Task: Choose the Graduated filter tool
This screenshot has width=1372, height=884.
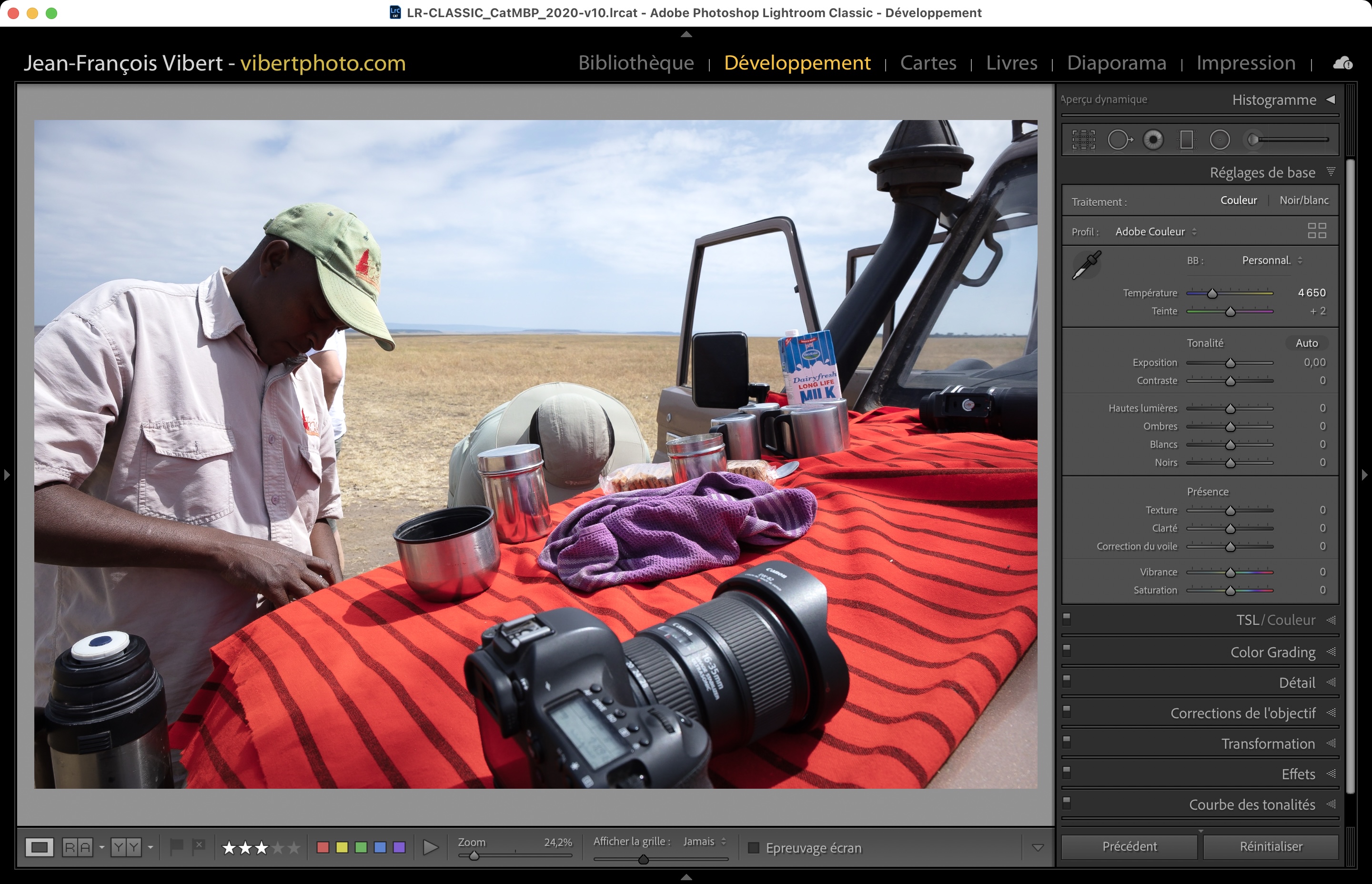Action: pyautogui.click(x=1186, y=140)
